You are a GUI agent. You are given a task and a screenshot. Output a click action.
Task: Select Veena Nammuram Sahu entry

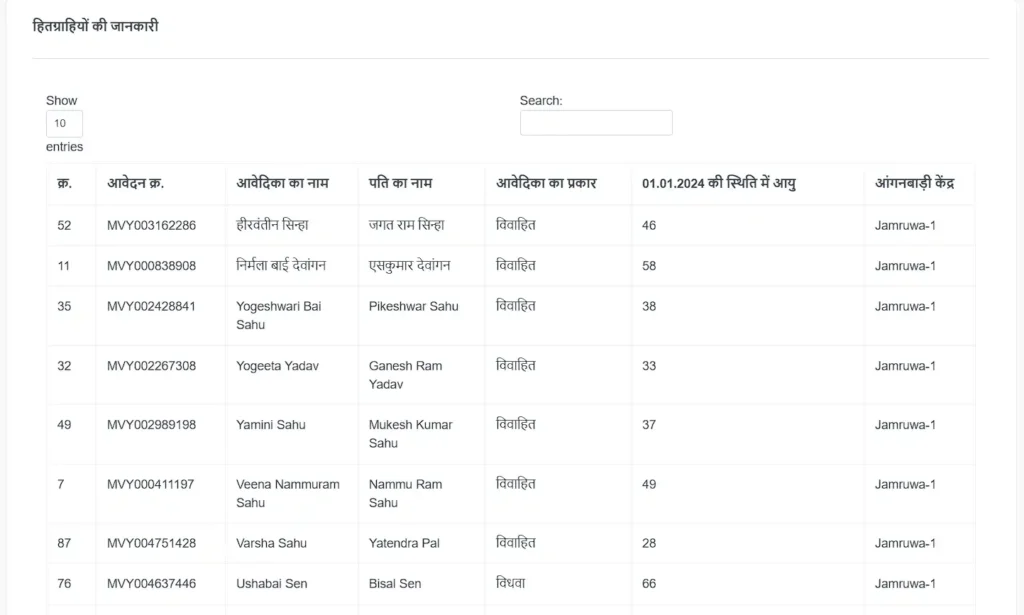pos(288,494)
